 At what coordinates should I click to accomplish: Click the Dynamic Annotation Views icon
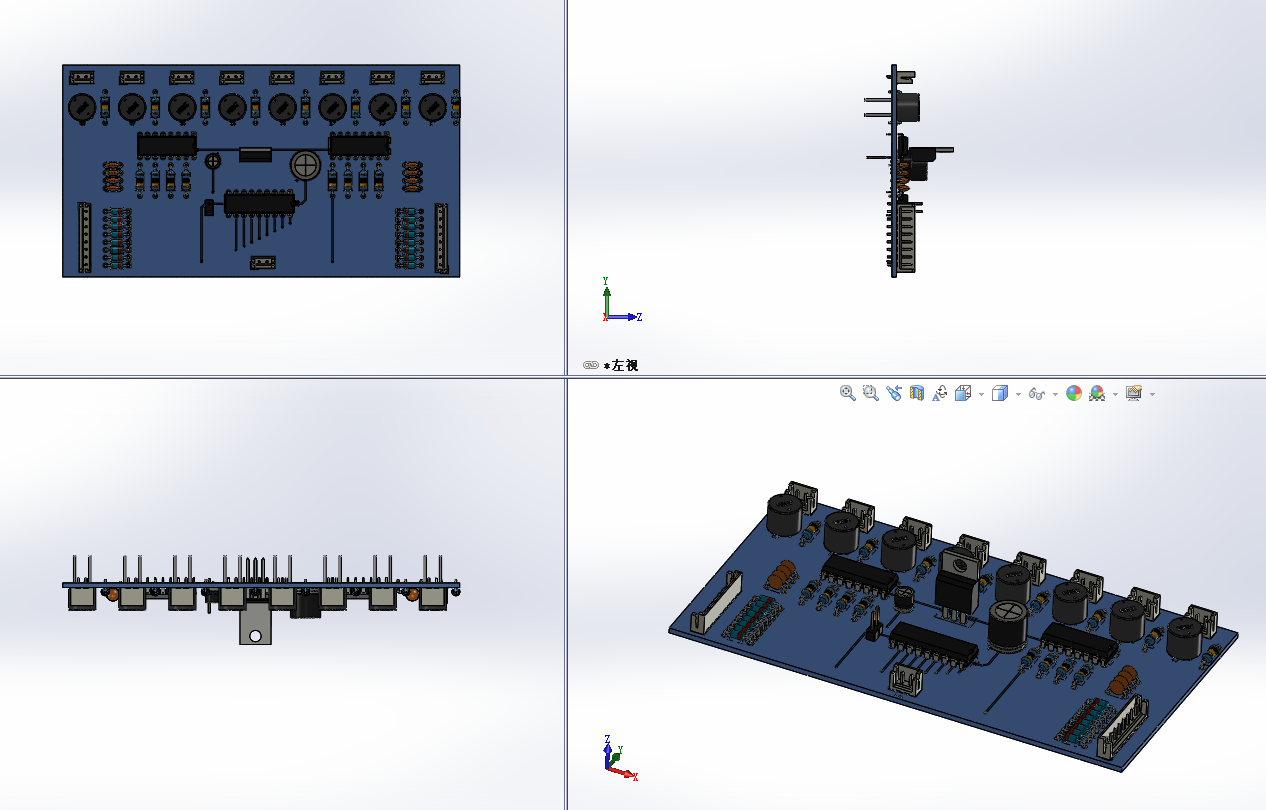(940, 394)
